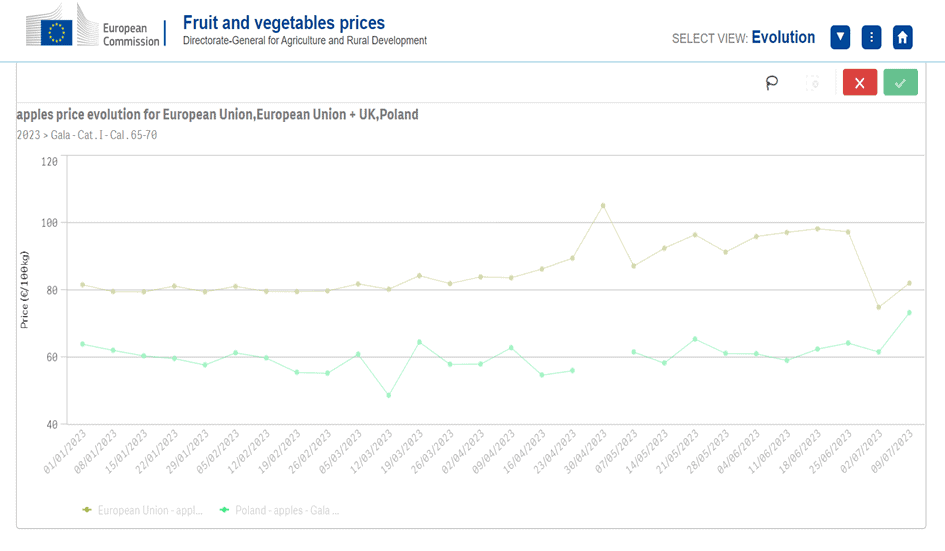Toggle Poland apples Gala legend series

click(280, 510)
